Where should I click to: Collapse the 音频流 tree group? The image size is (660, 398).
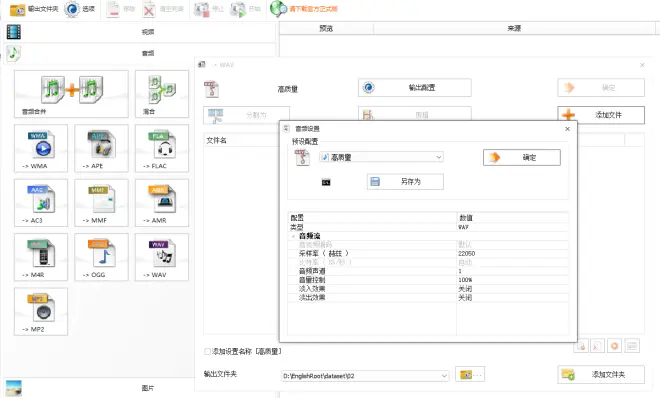293,236
